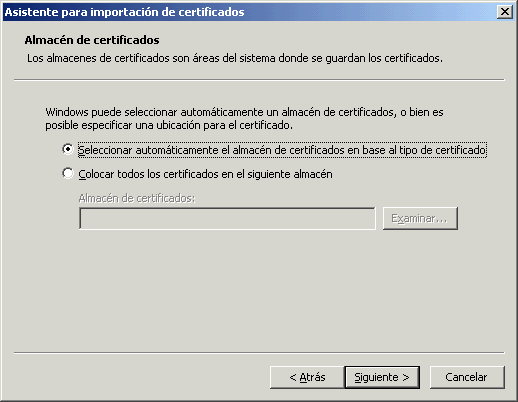Click the 'Asistente para importación de certificados' title bar
This screenshot has width=518, height=402.
click(x=125, y=12)
